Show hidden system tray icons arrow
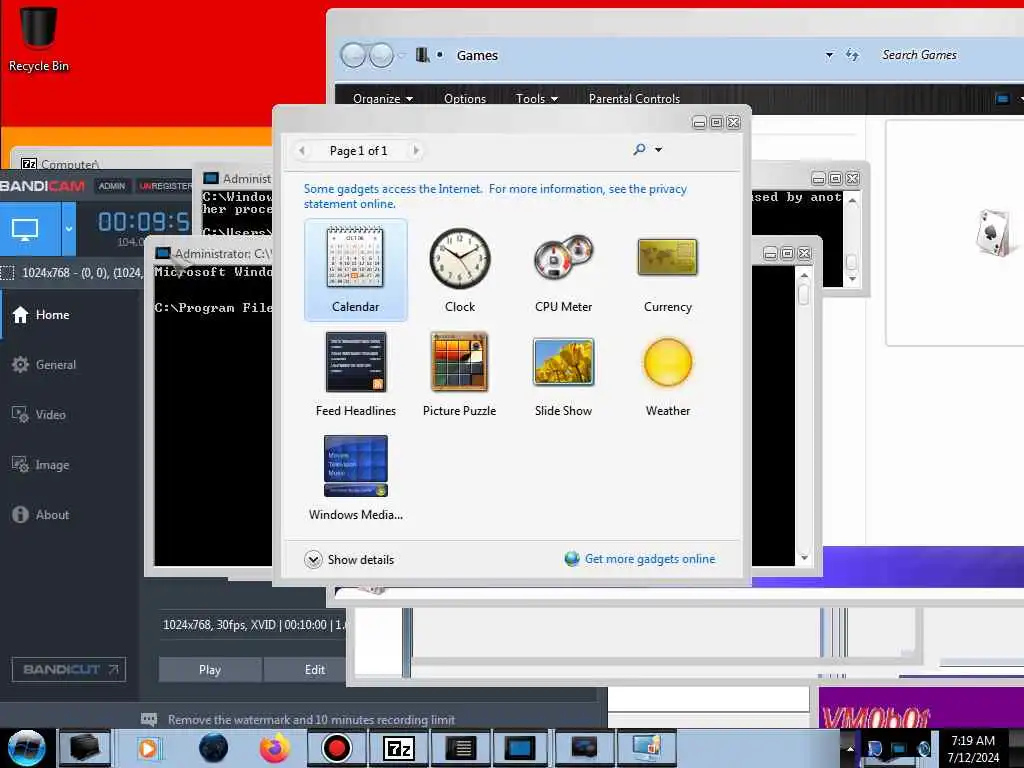The width and height of the screenshot is (1024, 768). coord(850,749)
